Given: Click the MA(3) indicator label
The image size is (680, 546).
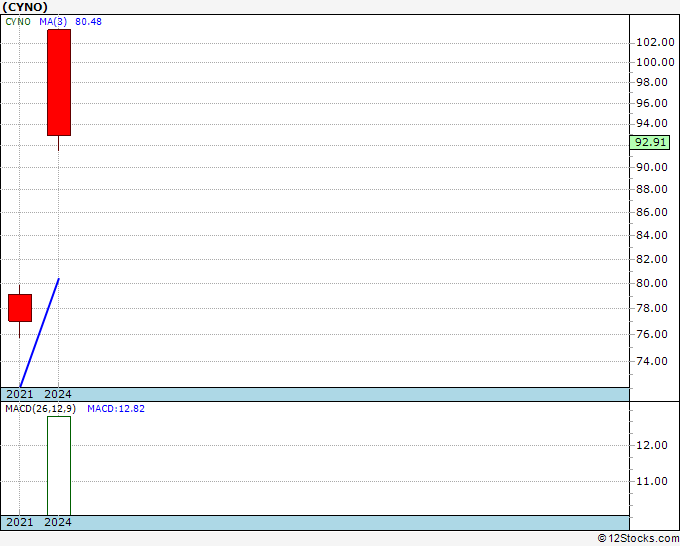Looking at the screenshot, I should [53, 22].
